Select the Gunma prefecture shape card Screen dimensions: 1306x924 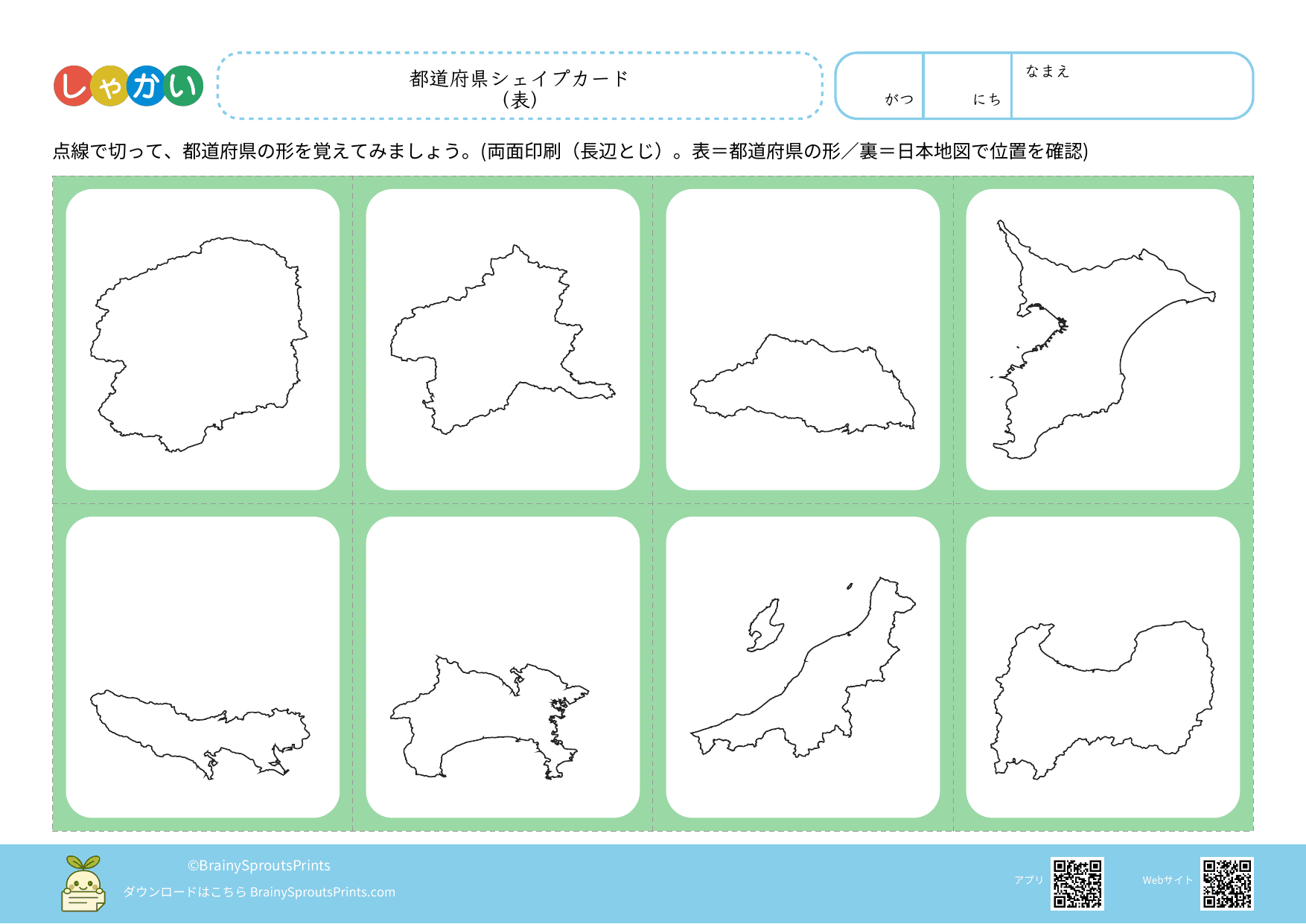pyautogui.click(x=503, y=340)
